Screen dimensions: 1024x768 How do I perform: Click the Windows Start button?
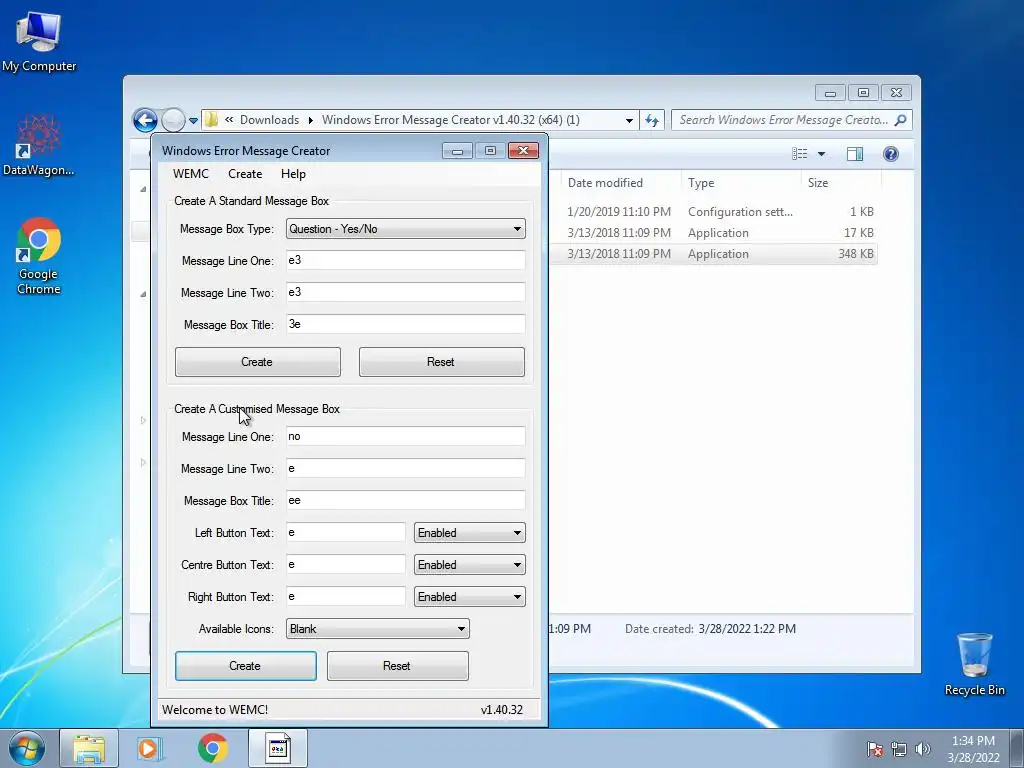point(27,748)
